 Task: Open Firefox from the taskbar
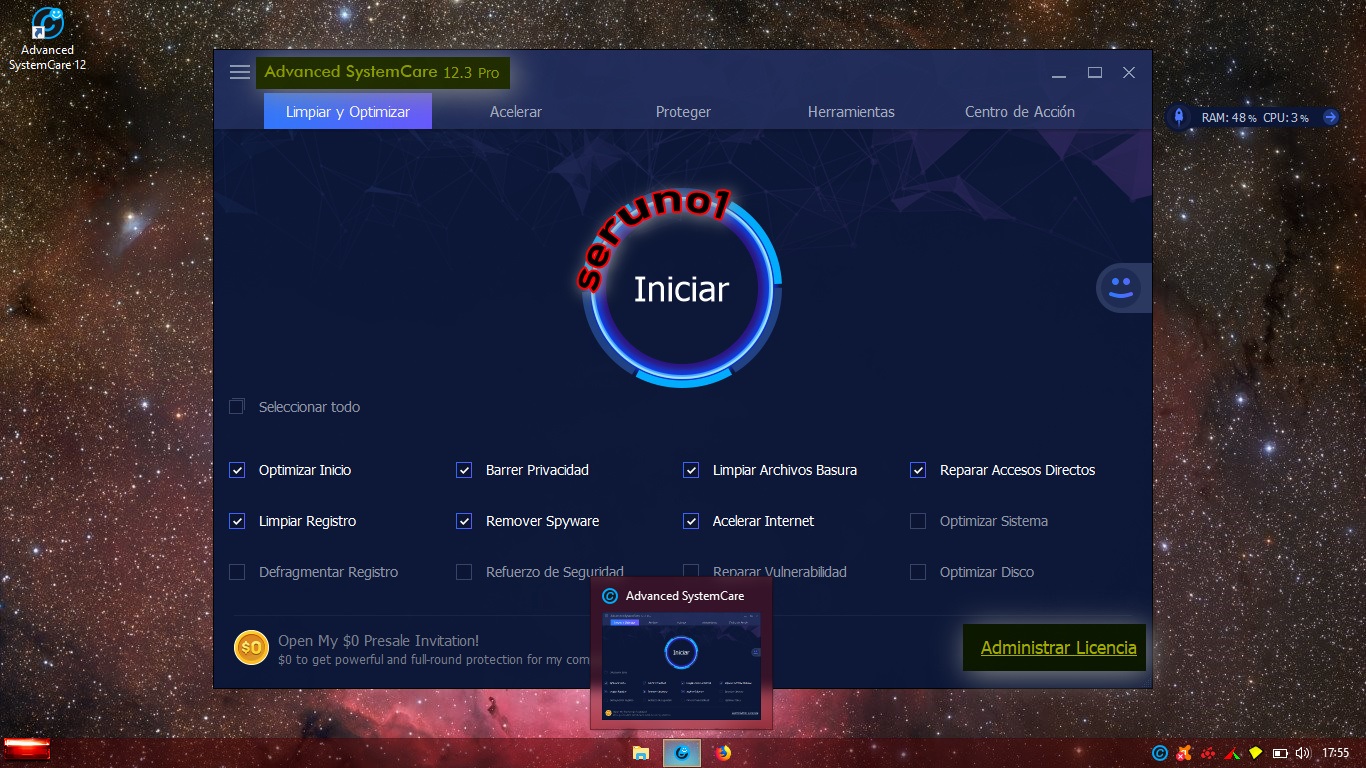coord(723,753)
